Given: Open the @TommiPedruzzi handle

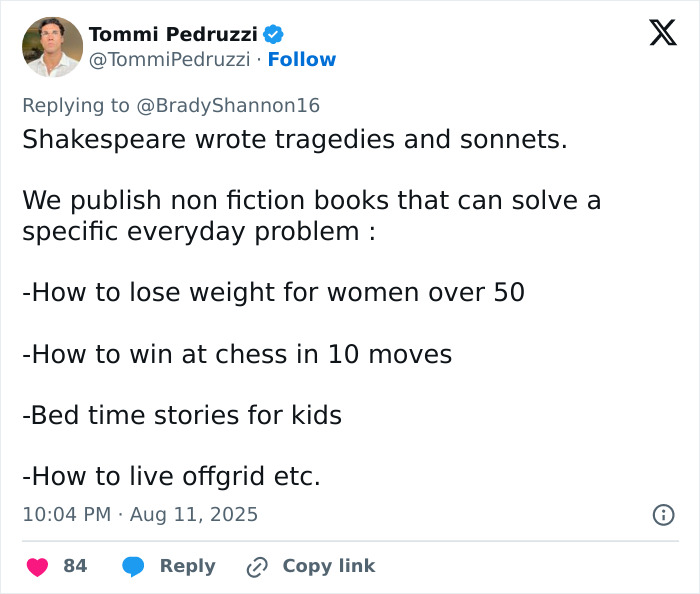Looking at the screenshot, I should 169,60.
